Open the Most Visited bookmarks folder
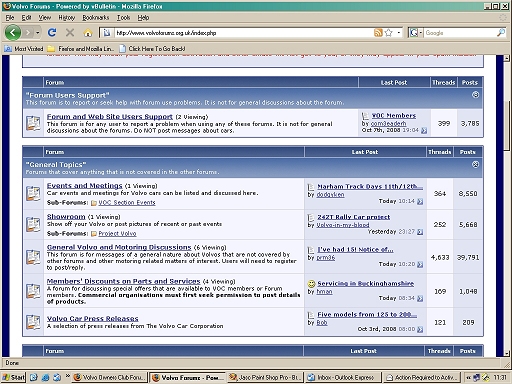The height and width of the screenshot is (384, 512). pos(24,49)
